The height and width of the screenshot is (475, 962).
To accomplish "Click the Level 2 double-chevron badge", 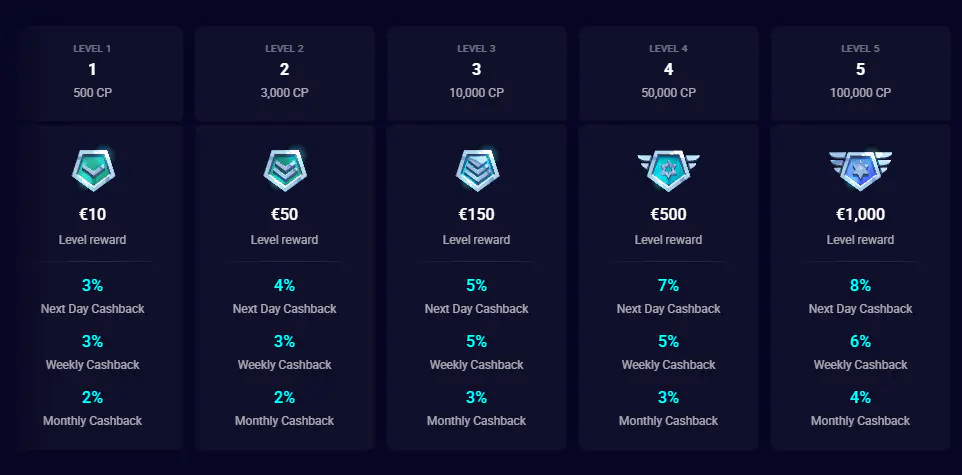I will coord(285,170).
